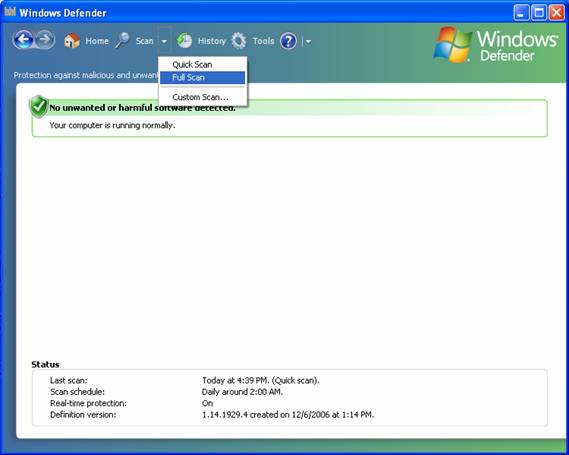Click the Tools toolbar label
Image resolution: width=569 pixels, height=455 pixels.
[263, 41]
